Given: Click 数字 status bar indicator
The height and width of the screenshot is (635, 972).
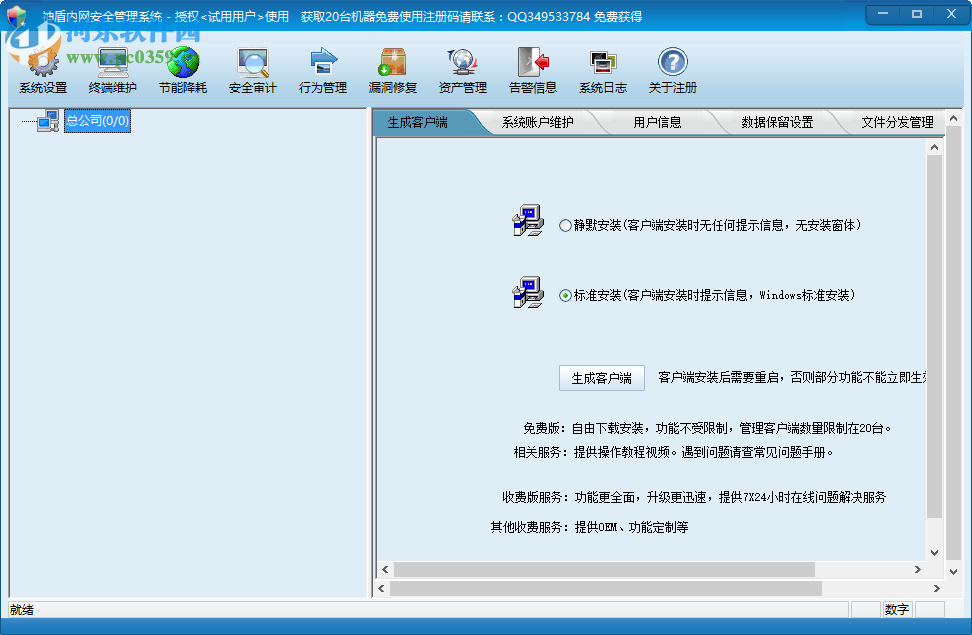Looking at the screenshot, I should (x=896, y=610).
